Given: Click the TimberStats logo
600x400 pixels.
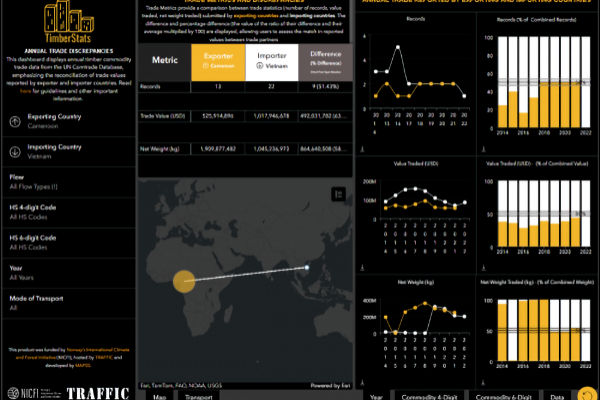Looking at the screenshot, I should tap(68, 21).
